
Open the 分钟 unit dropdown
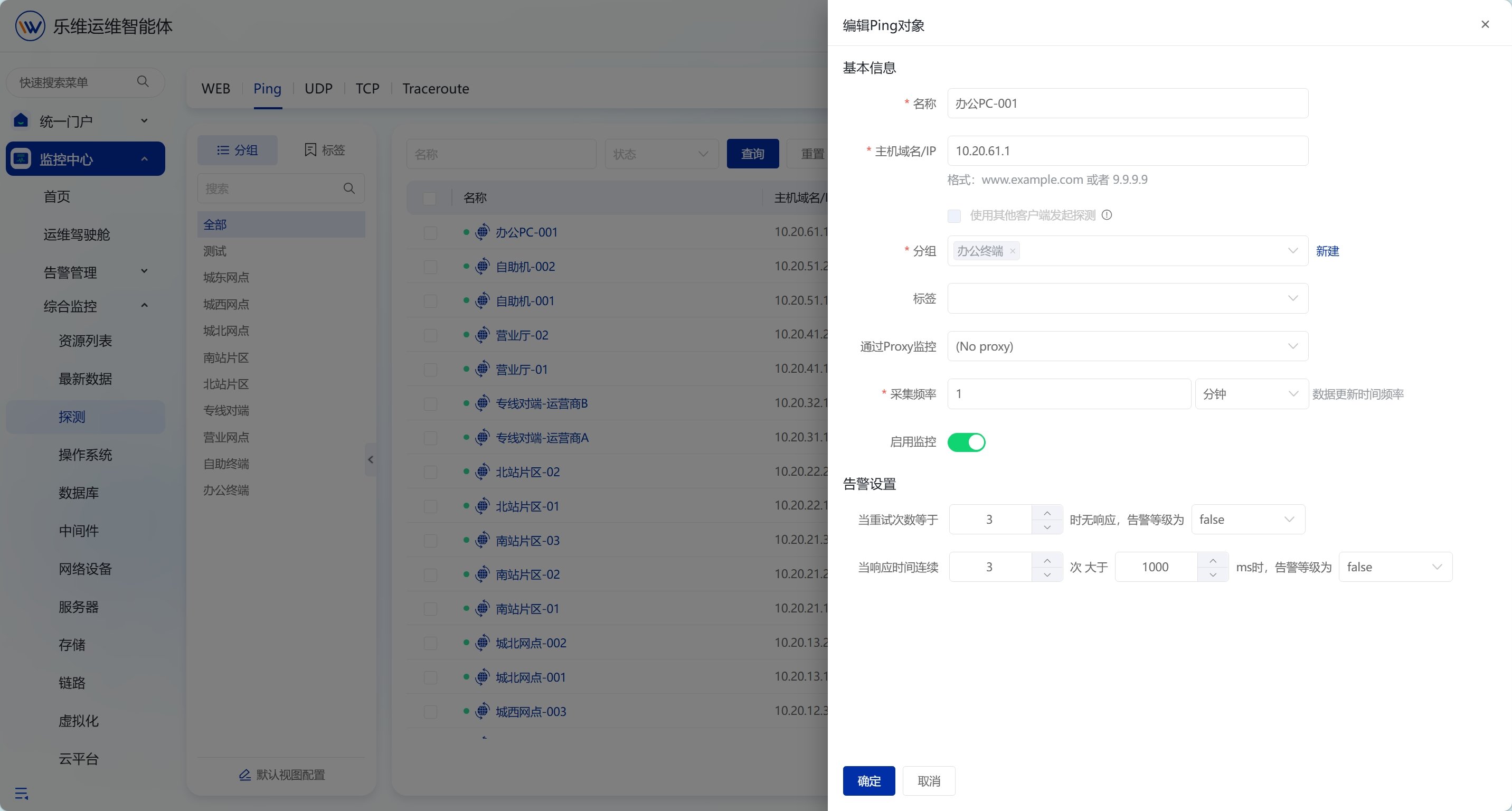1251,394
